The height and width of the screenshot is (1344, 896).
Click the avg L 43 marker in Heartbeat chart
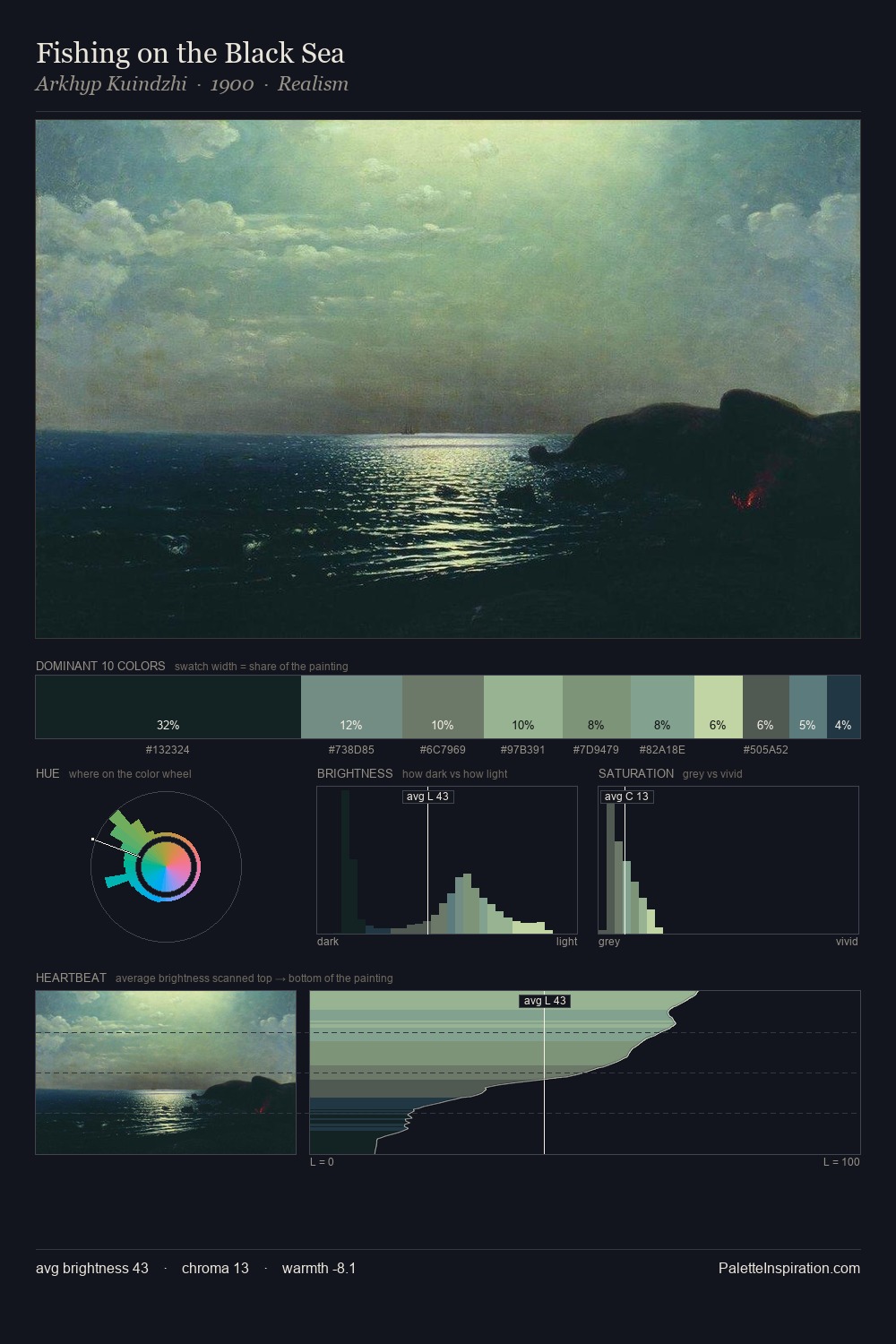[x=545, y=1001]
